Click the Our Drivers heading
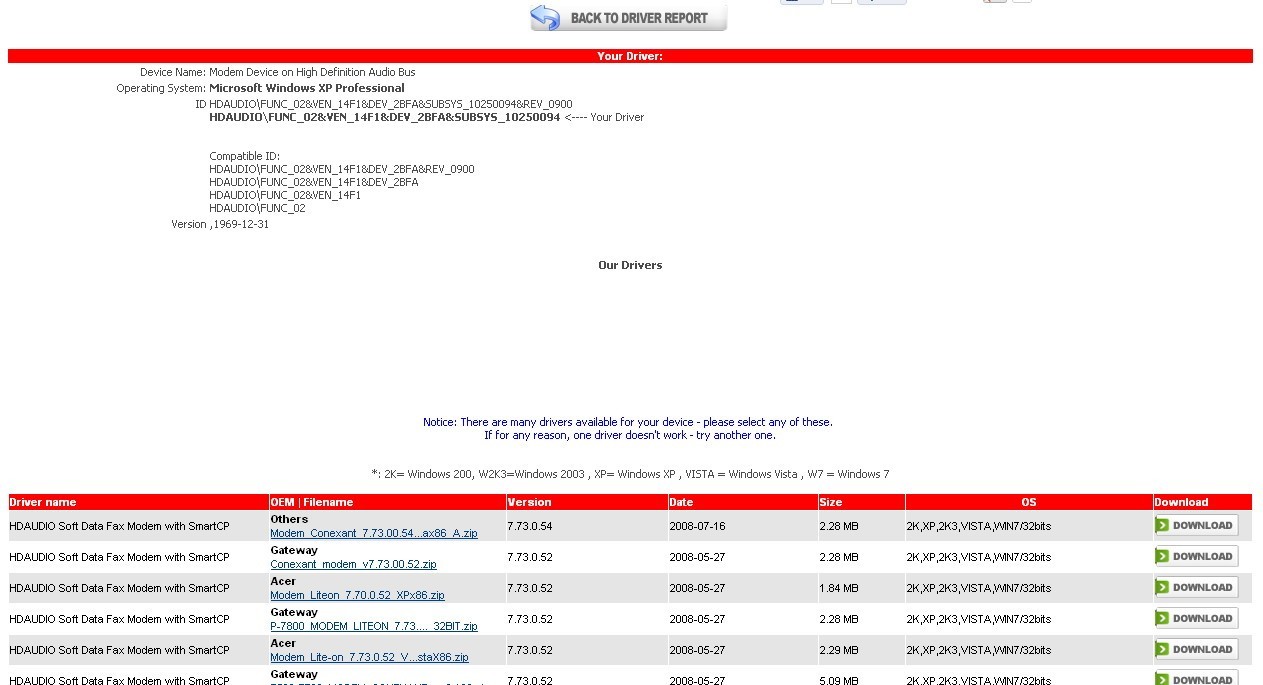Viewport: 1263px width, 685px height. (x=630, y=265)
